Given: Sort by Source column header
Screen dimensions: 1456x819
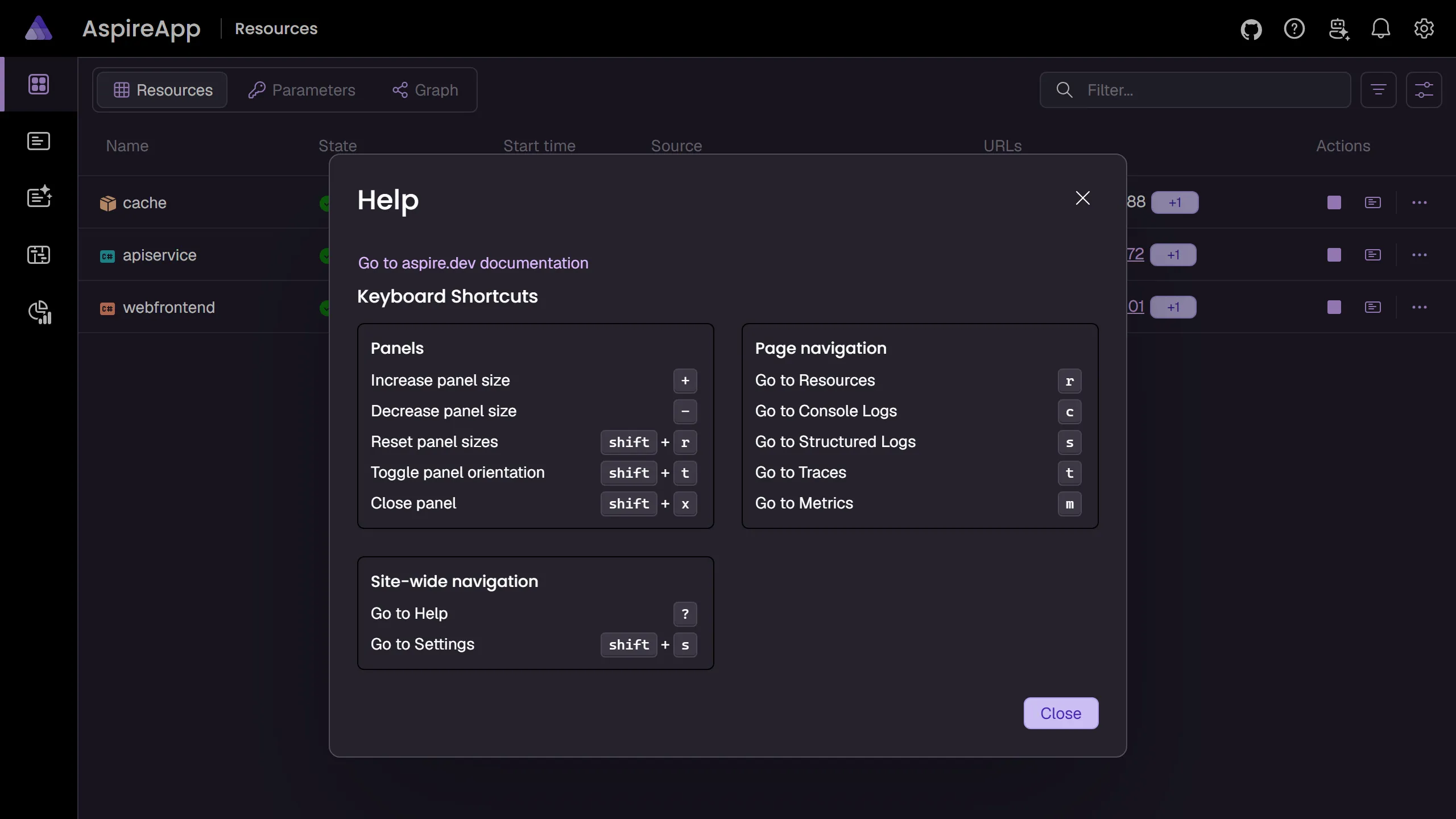Looking at the screenshot, I should [676, 146].
